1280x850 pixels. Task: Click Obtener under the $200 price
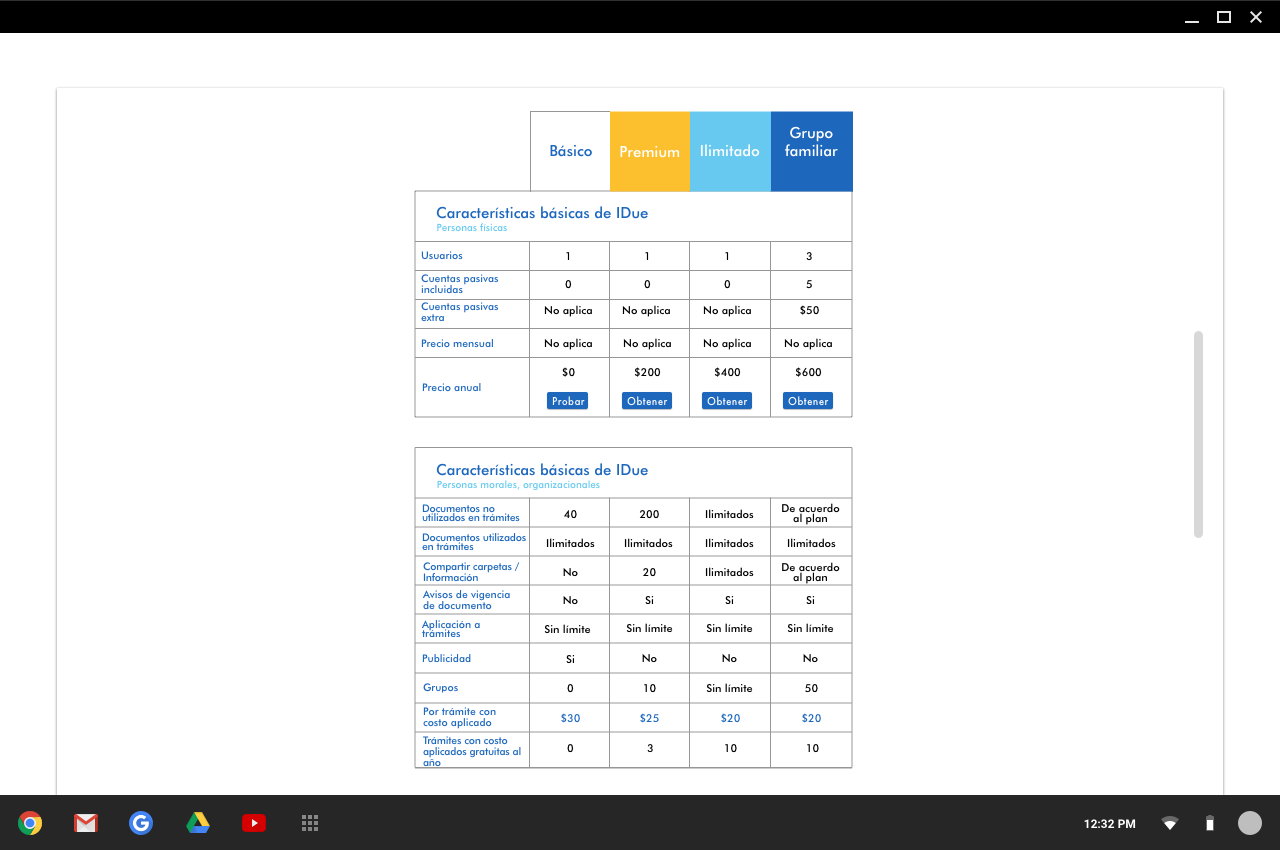point(647,401)
